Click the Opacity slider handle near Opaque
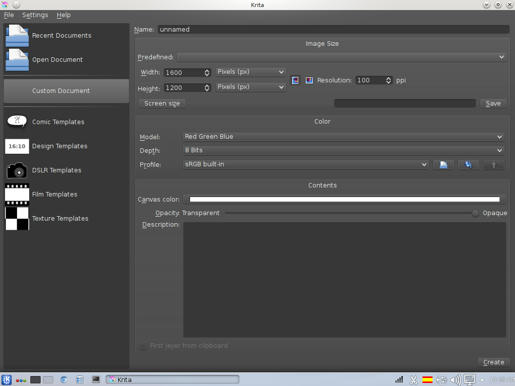 tap(475, 213)
